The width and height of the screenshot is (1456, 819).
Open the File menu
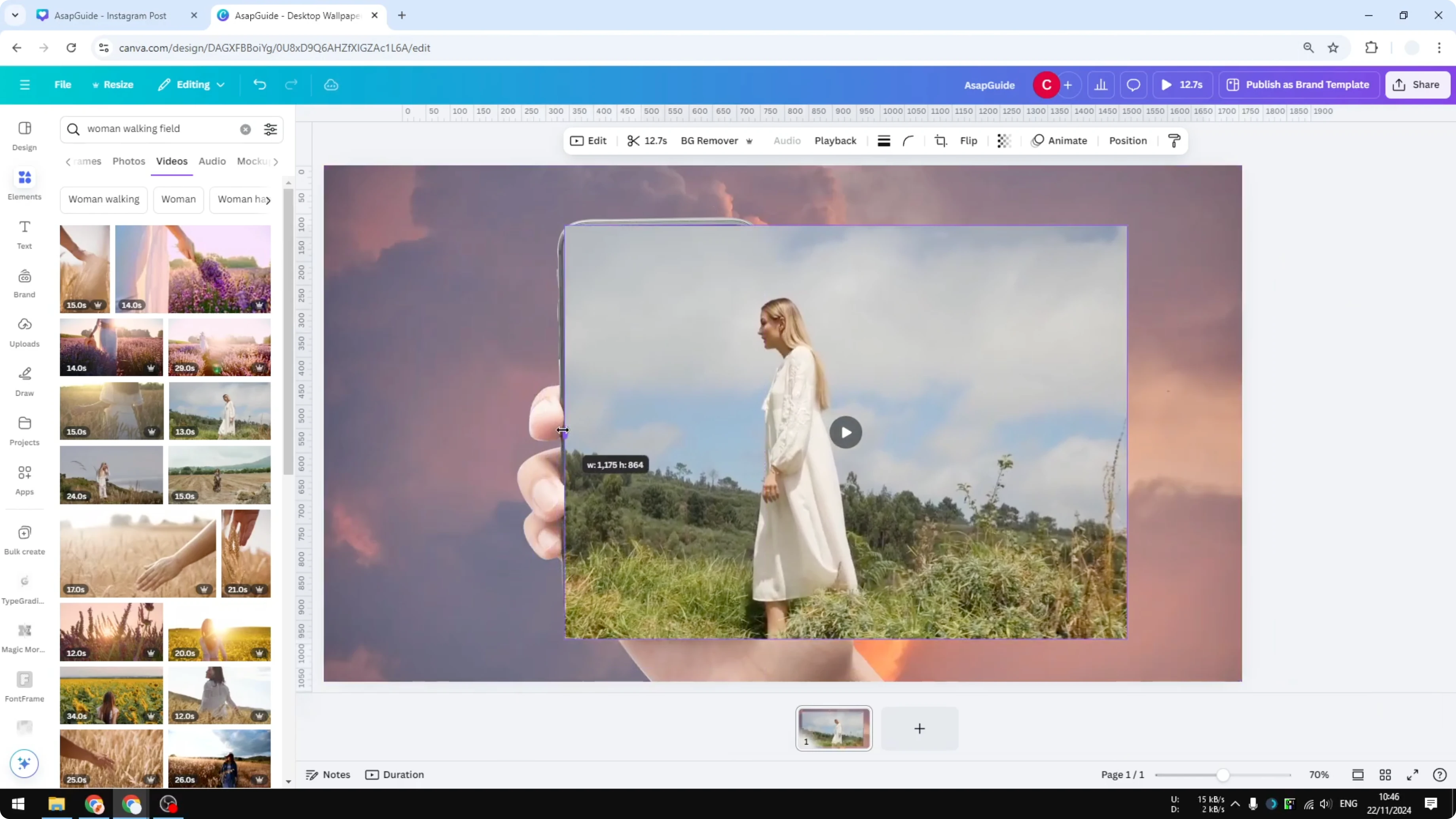click(62, 84)
